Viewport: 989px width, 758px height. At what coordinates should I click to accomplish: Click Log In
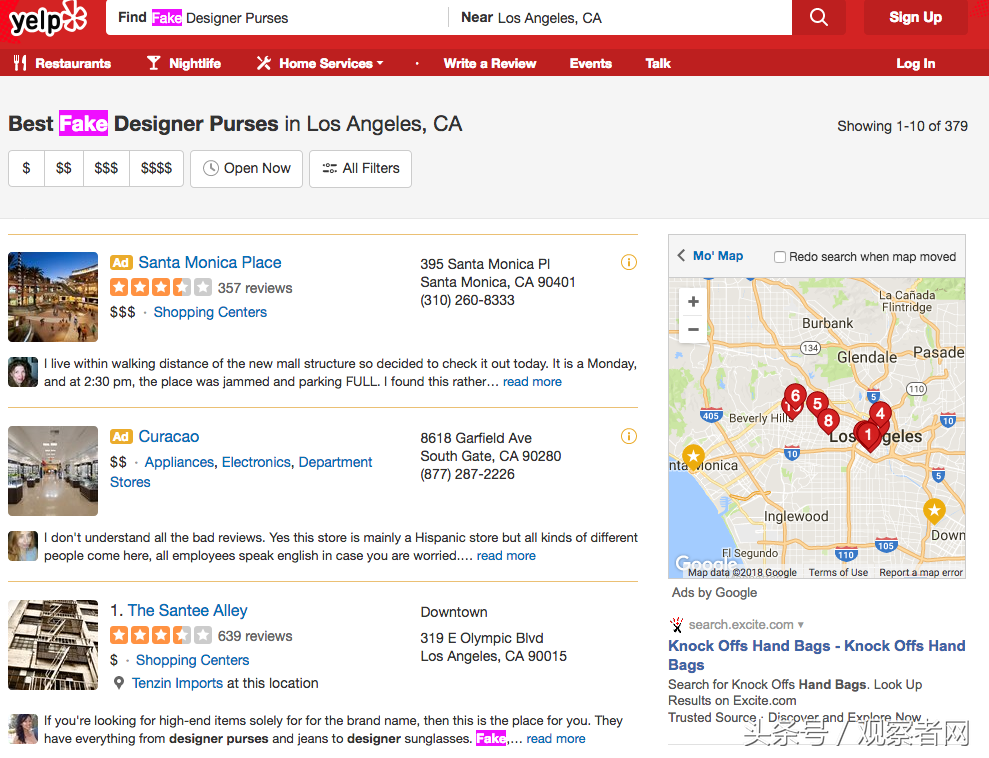click(916, 63)
